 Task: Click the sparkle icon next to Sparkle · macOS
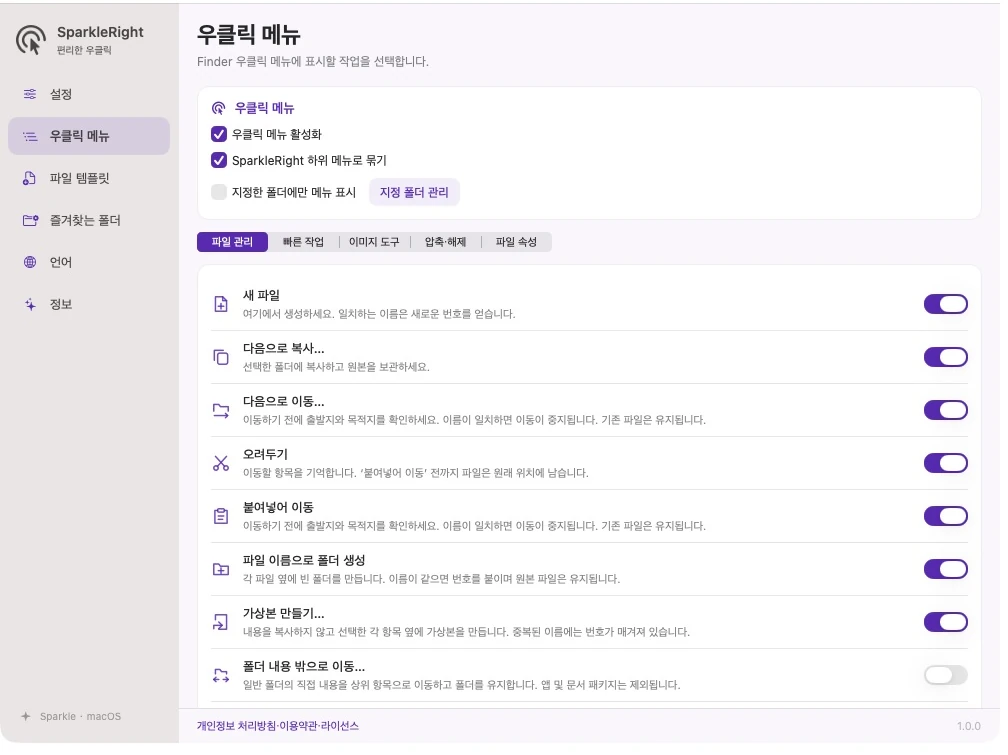26,716
